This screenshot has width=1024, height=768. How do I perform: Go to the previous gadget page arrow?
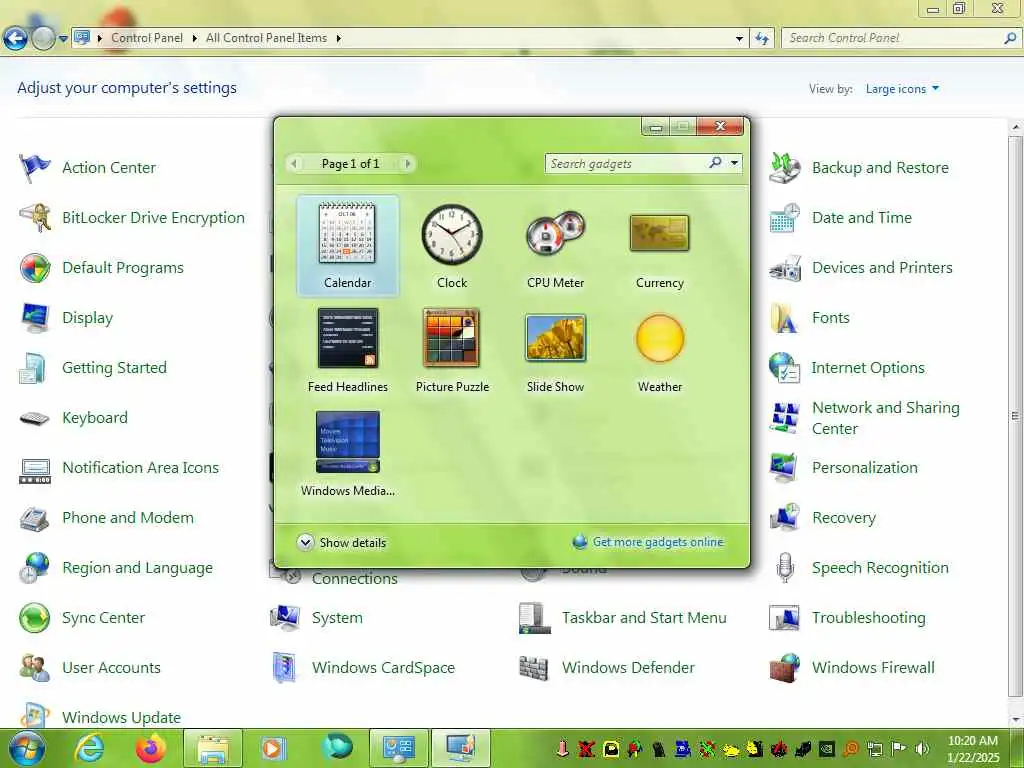[x=294, y=163]
